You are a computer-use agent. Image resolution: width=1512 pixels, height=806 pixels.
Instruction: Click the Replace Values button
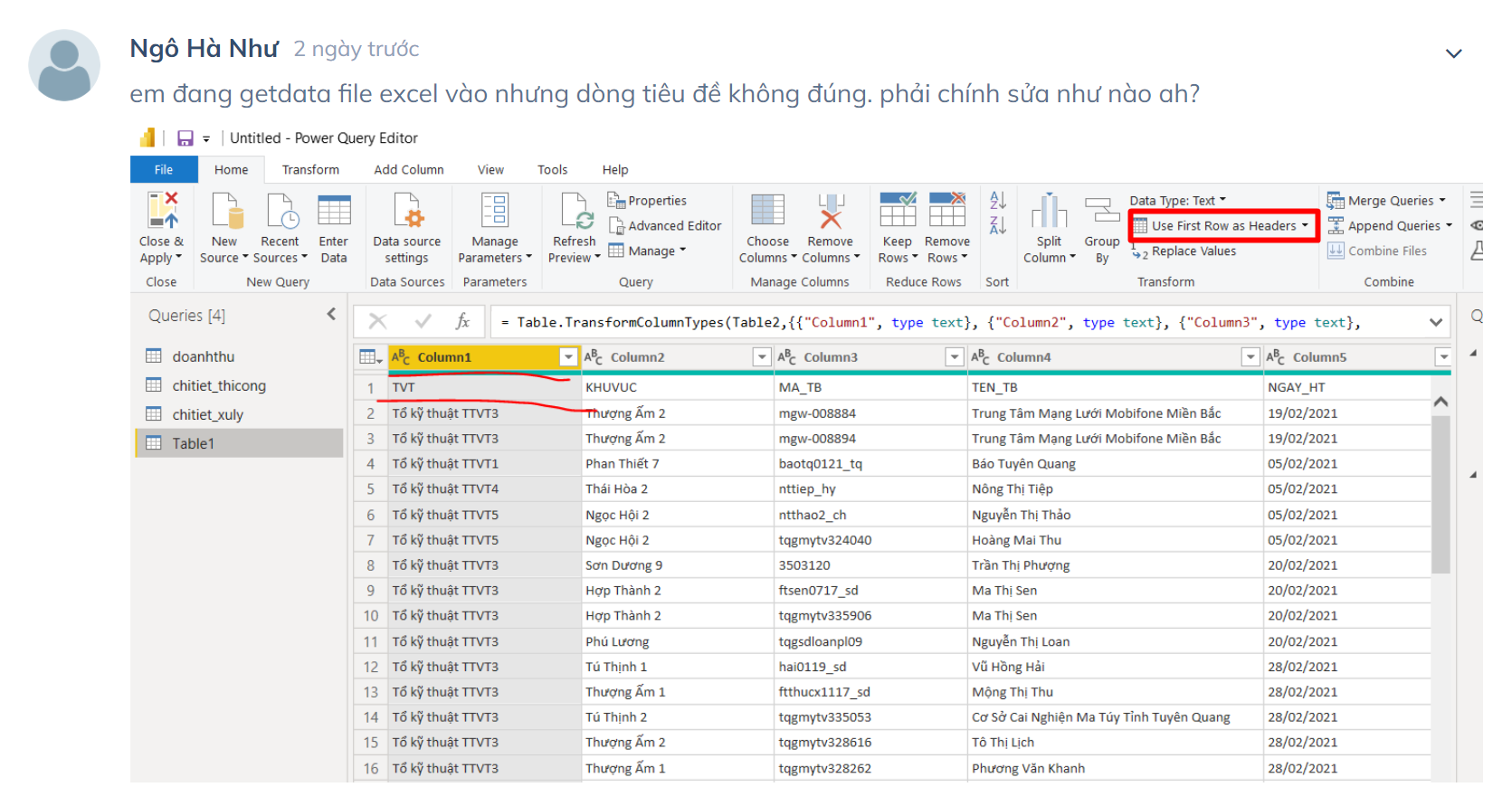(x=1193, y=251)
